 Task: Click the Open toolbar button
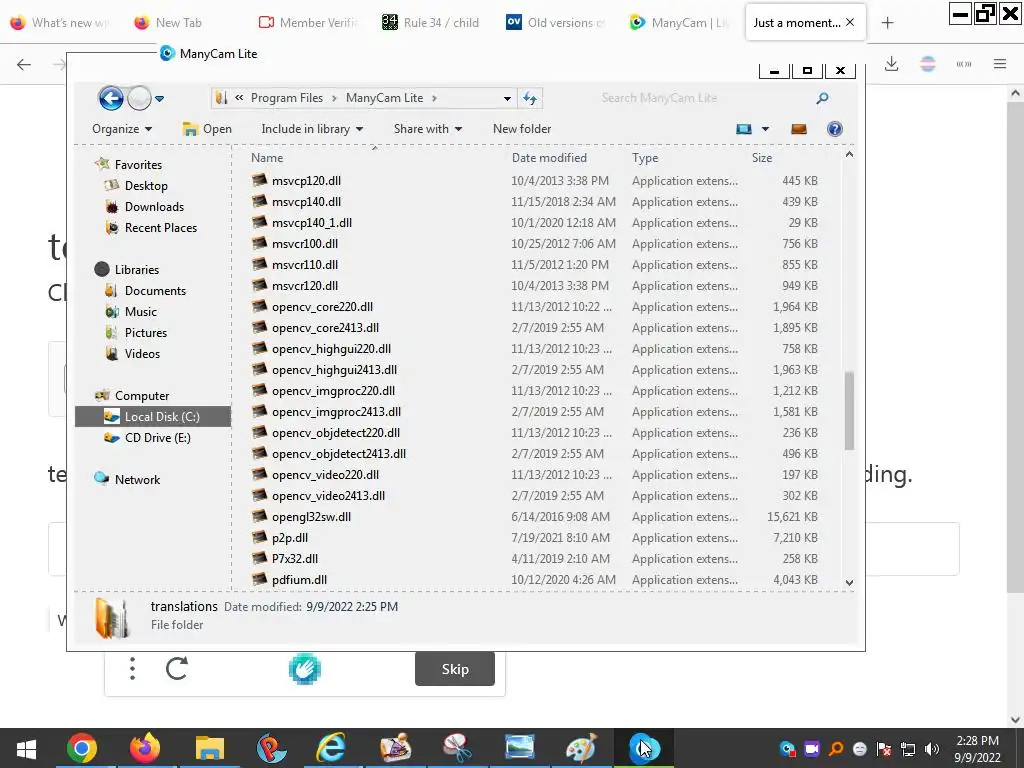(x=207, y=129)
